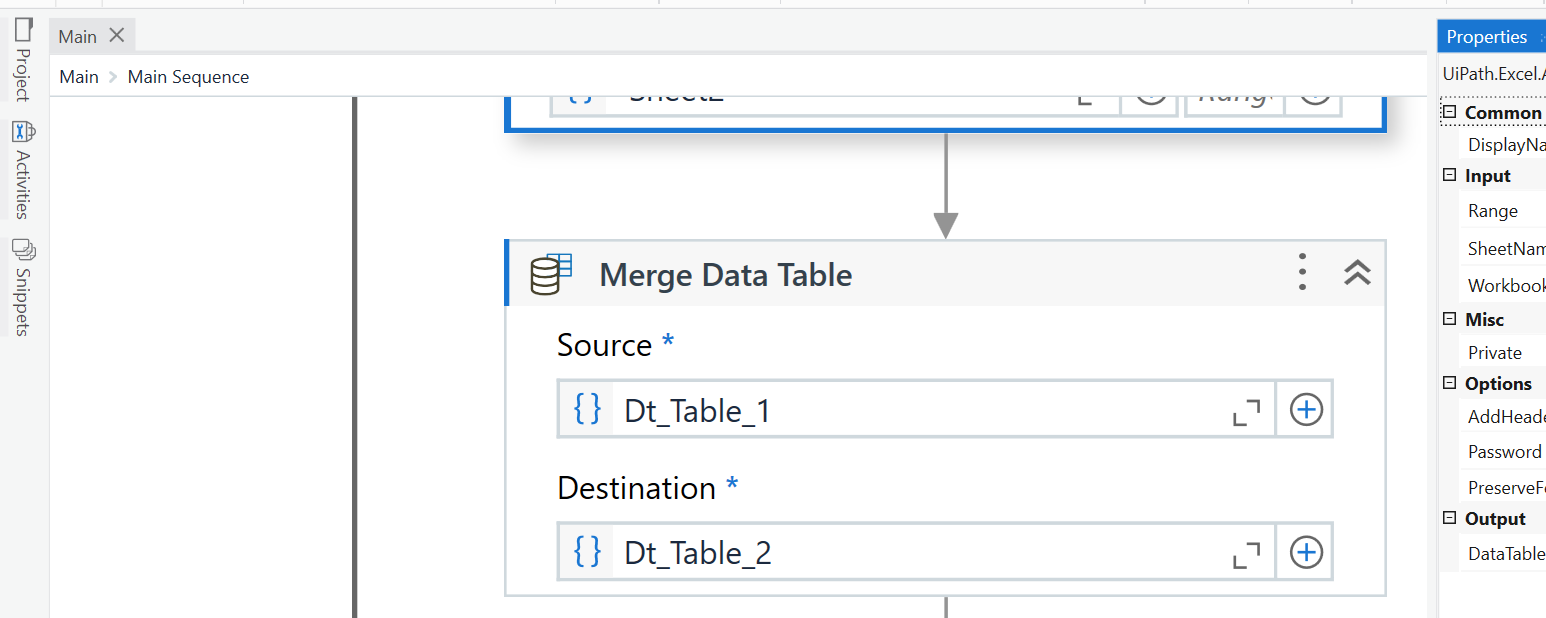Collapse the Output properties section
Viewport: 1546px width, 618px height.
(x=1449, y=518)
